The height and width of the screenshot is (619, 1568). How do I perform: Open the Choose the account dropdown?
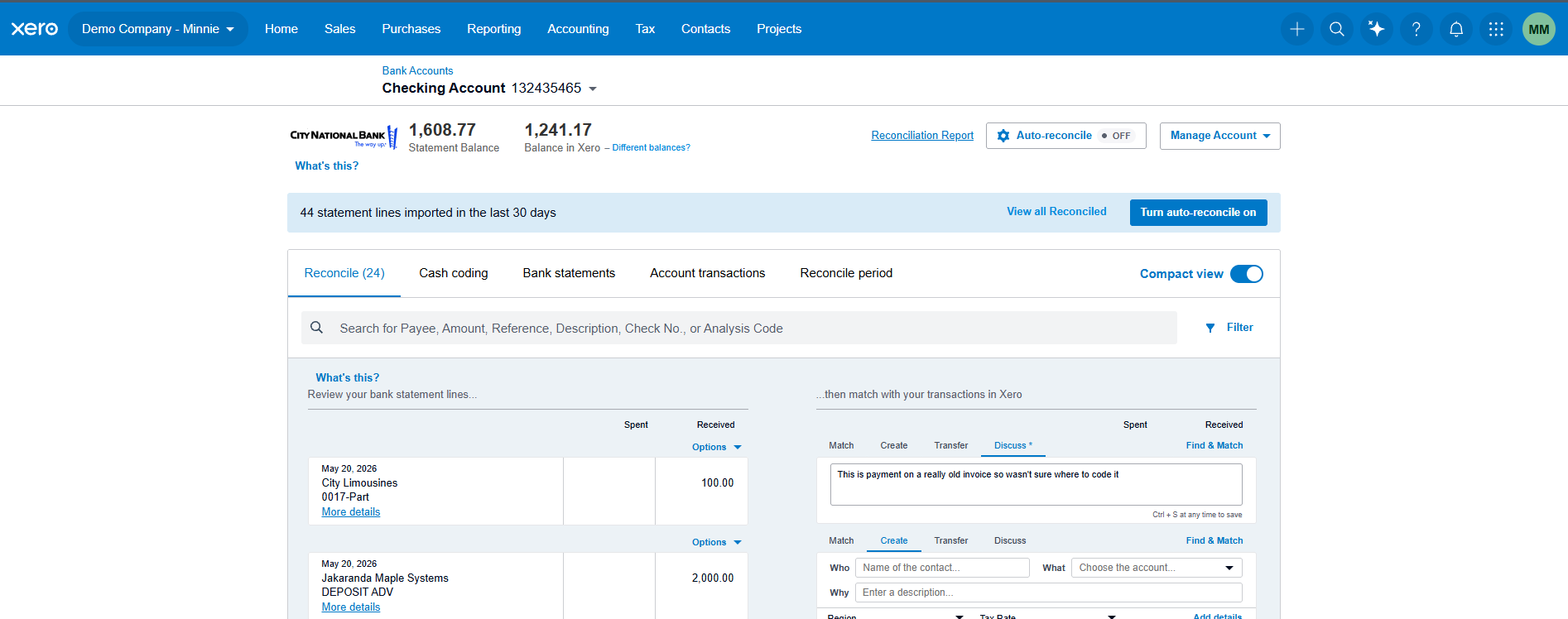click(x=1156, y=568)
